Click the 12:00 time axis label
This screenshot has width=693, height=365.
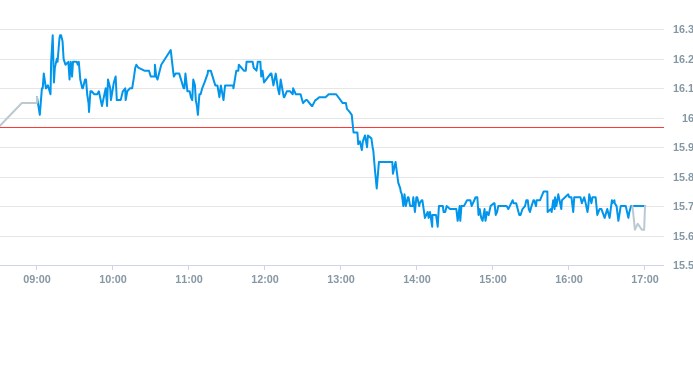point(265,279)
